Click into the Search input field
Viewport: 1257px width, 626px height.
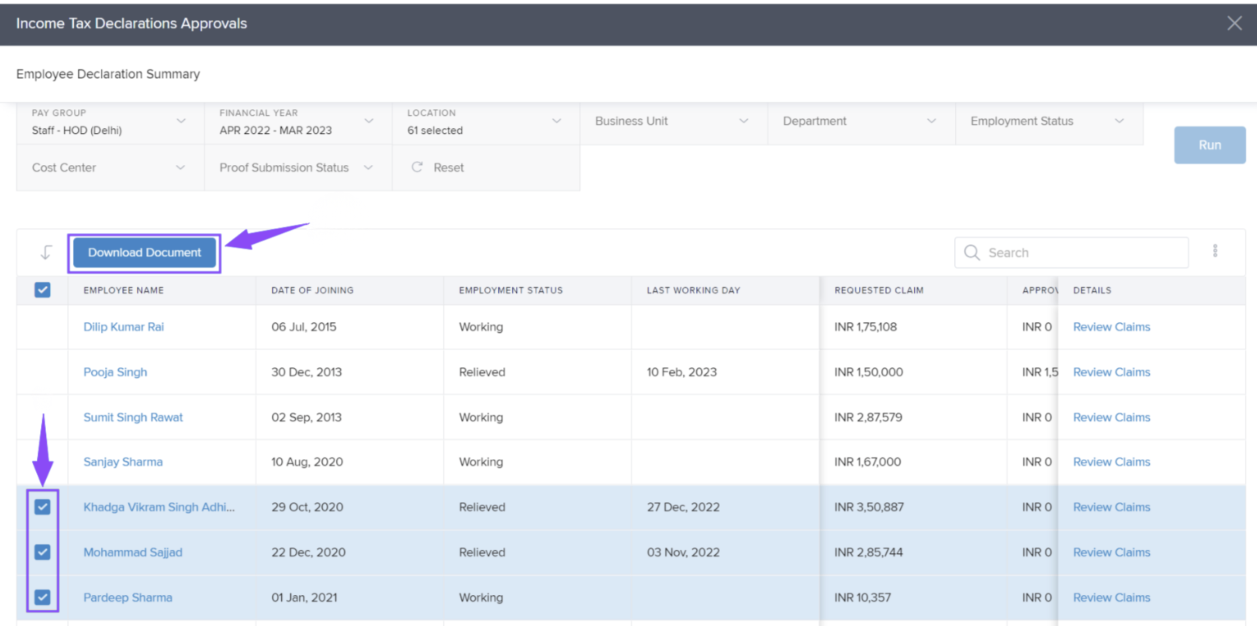[1082, 253]
